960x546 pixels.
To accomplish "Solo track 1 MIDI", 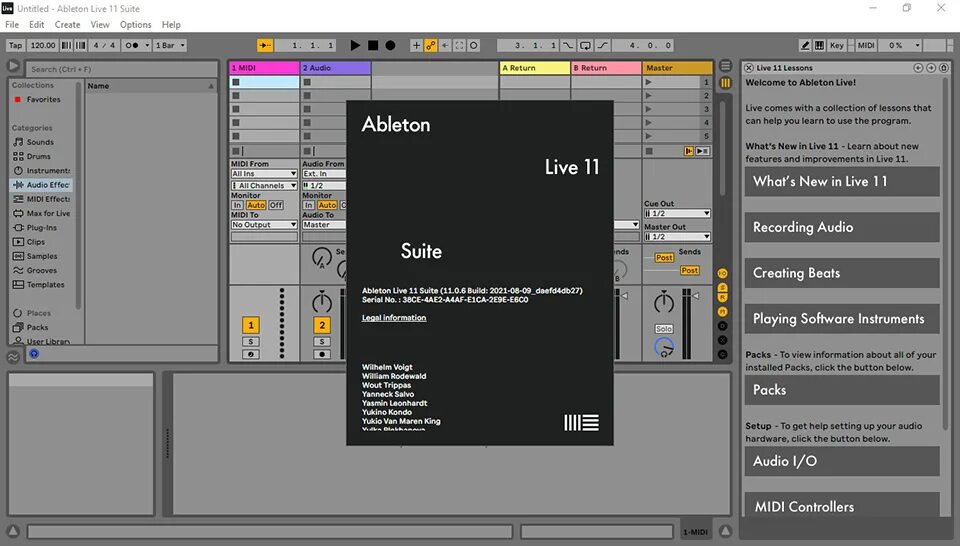I will click(x=251, y=342).
